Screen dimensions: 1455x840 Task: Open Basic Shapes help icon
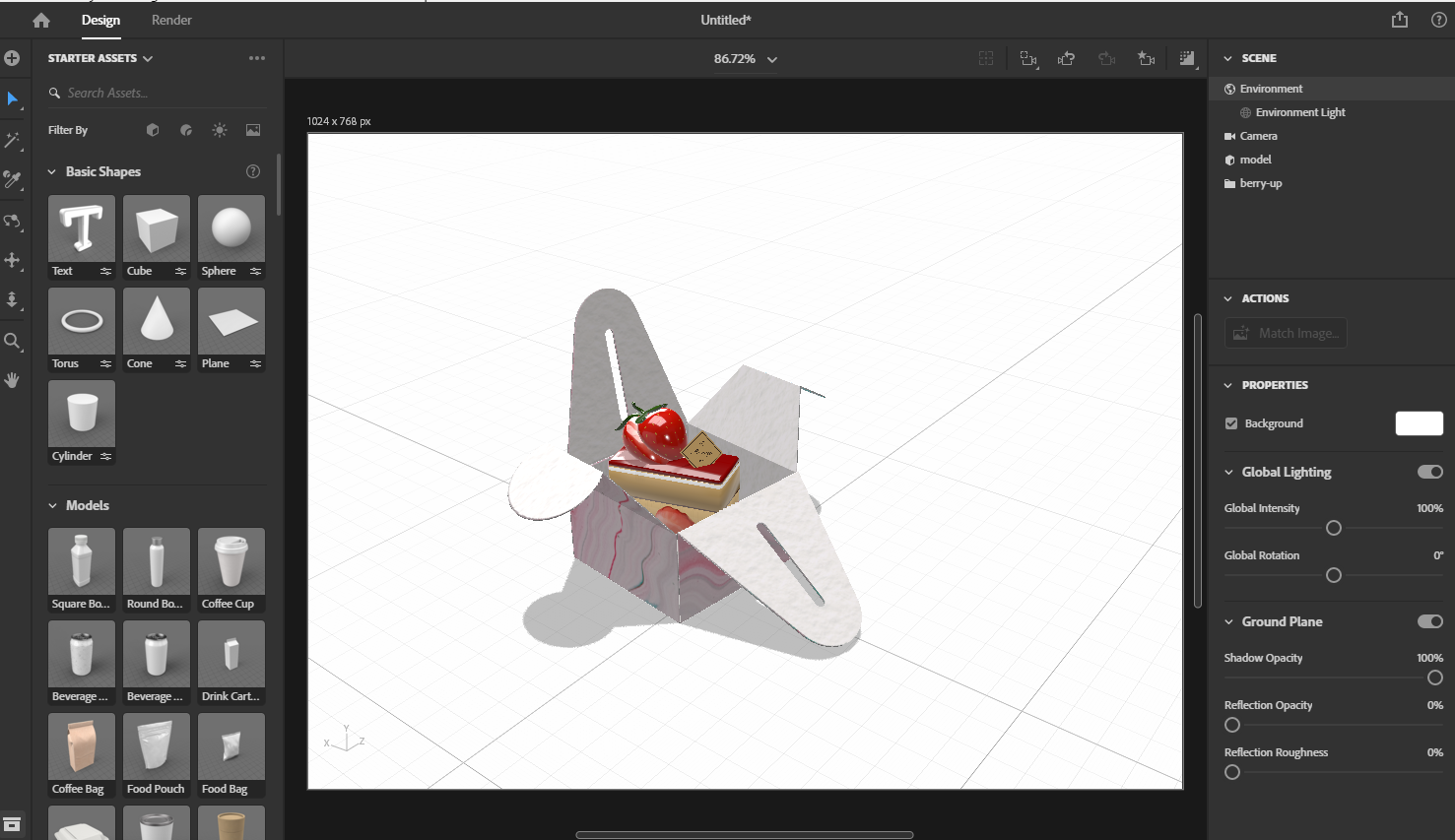(x=253, y=171)
